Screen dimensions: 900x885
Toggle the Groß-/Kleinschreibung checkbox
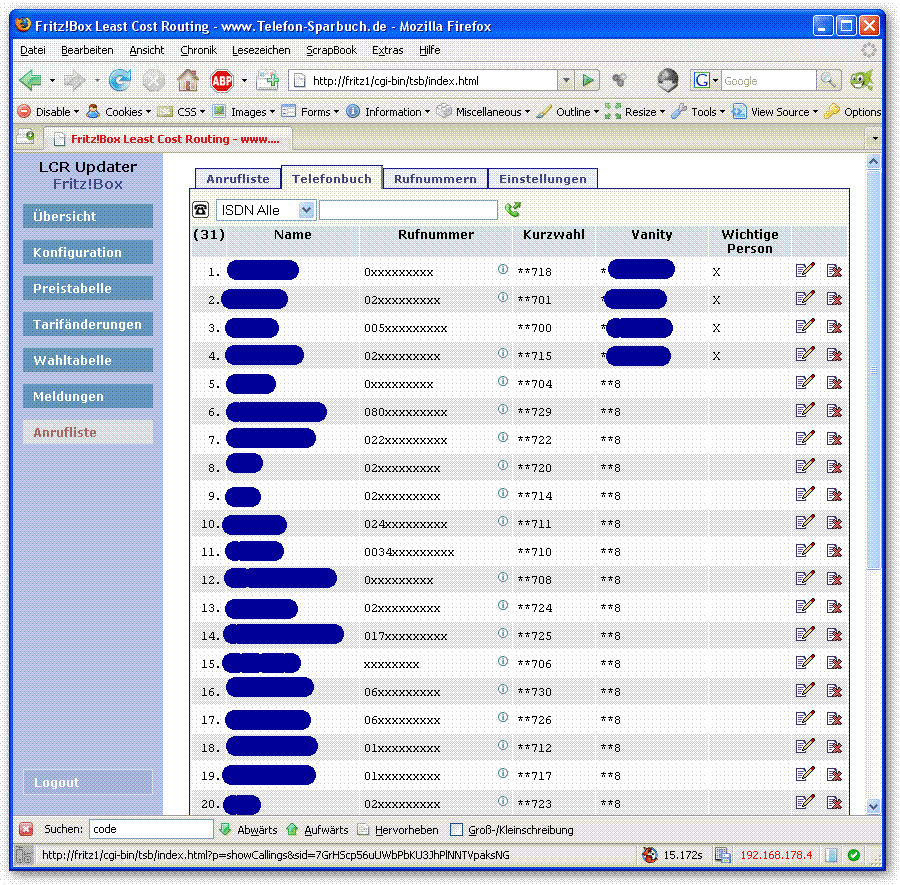456,830
